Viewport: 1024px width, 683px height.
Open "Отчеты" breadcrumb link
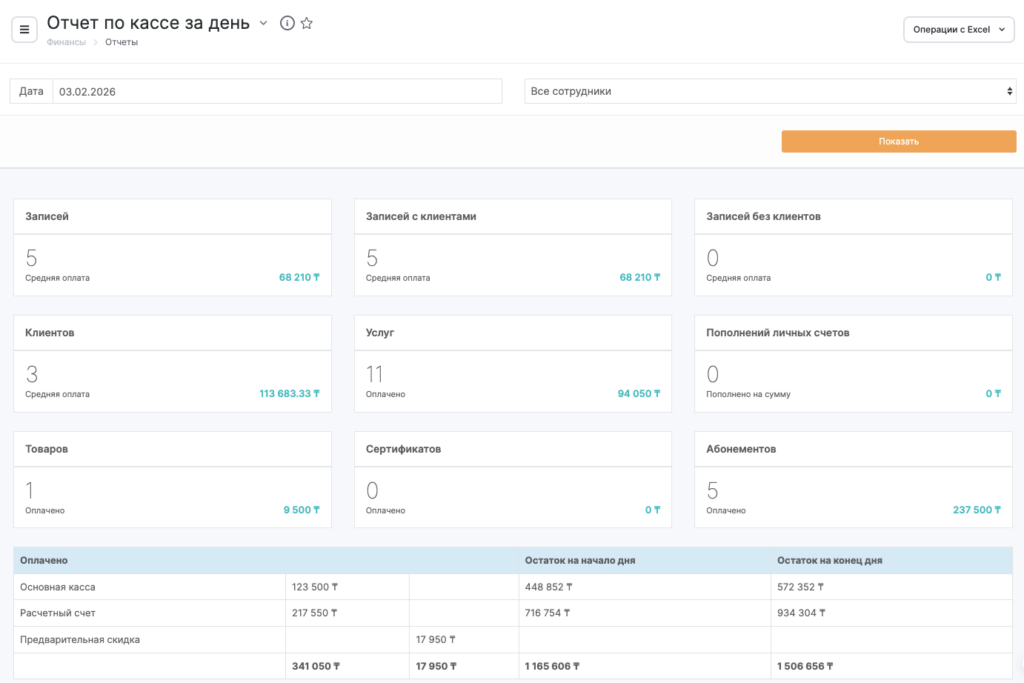pos(121,43)
